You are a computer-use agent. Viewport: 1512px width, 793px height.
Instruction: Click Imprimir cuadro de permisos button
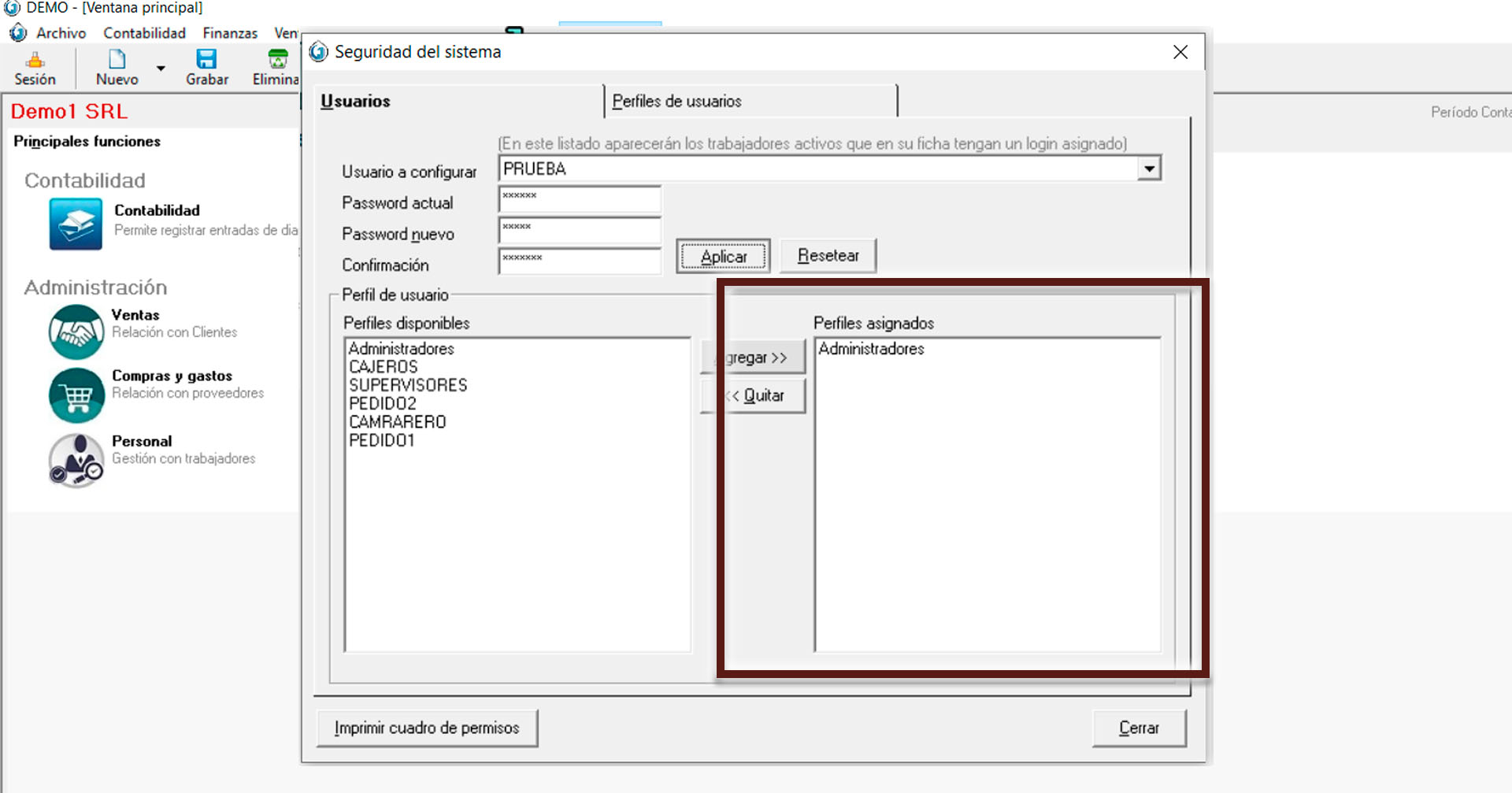[x=427, y=728]
